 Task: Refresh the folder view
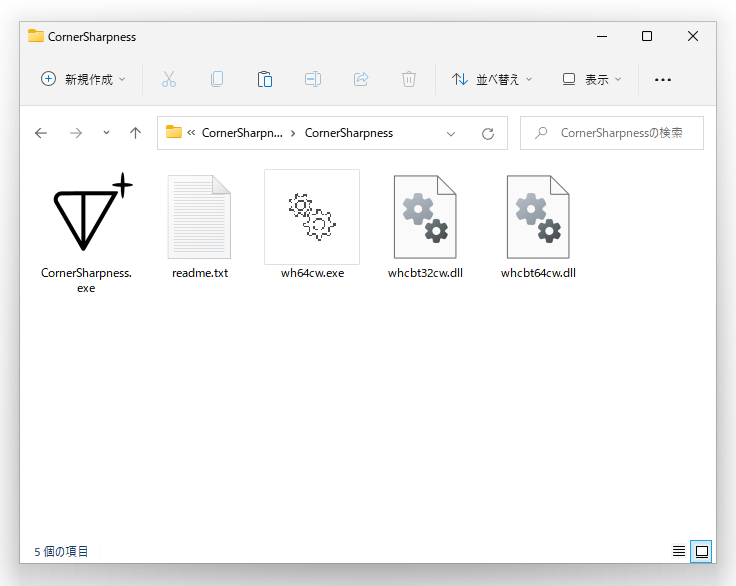pos(488,134)
